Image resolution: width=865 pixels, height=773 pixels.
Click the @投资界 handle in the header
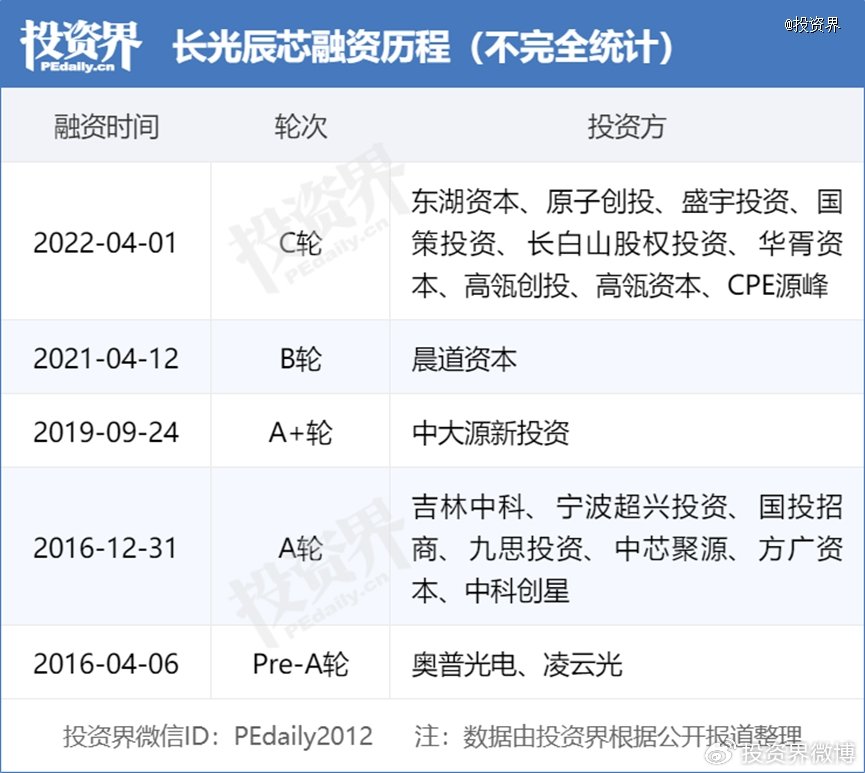(x=812, y=24)
